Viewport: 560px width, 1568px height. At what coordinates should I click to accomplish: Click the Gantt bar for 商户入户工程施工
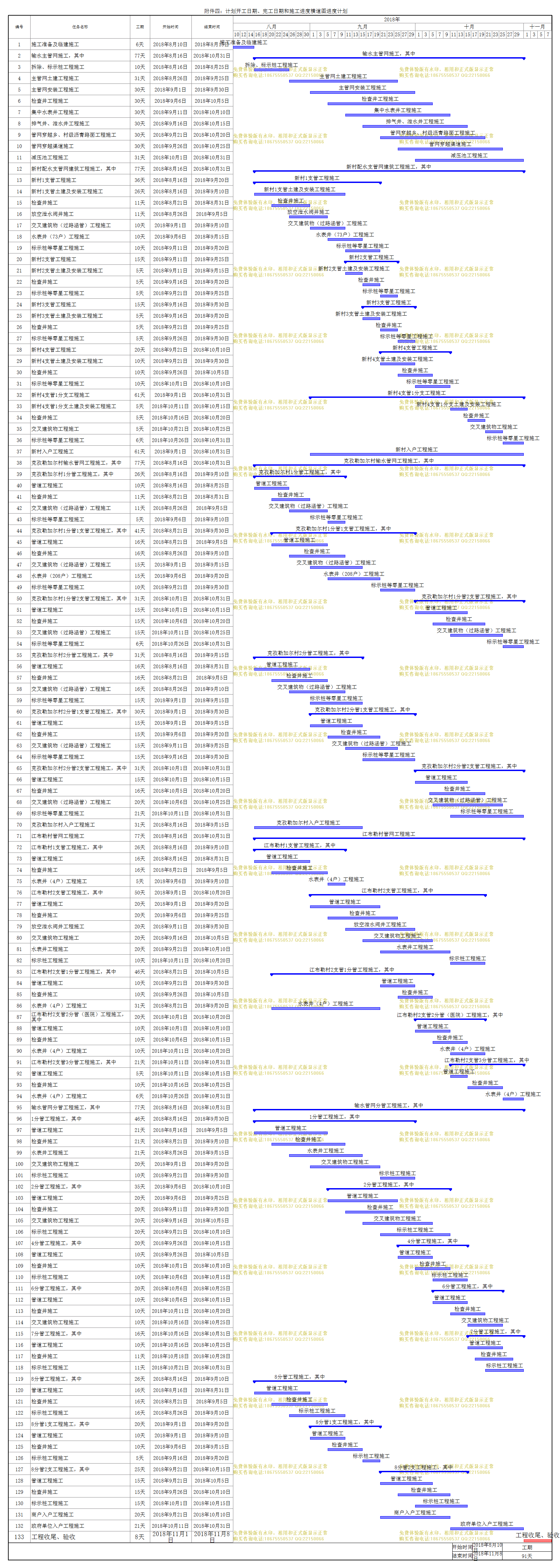[x=415, y=1517]
